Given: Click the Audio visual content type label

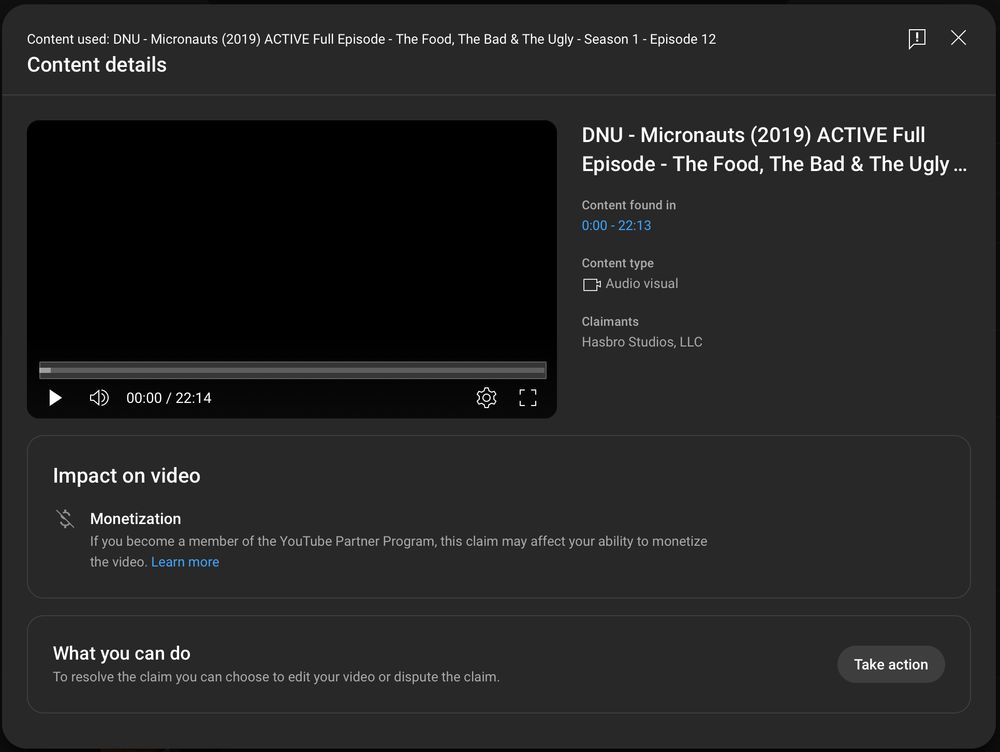Looking at the screenshot, I should (642, 284).
